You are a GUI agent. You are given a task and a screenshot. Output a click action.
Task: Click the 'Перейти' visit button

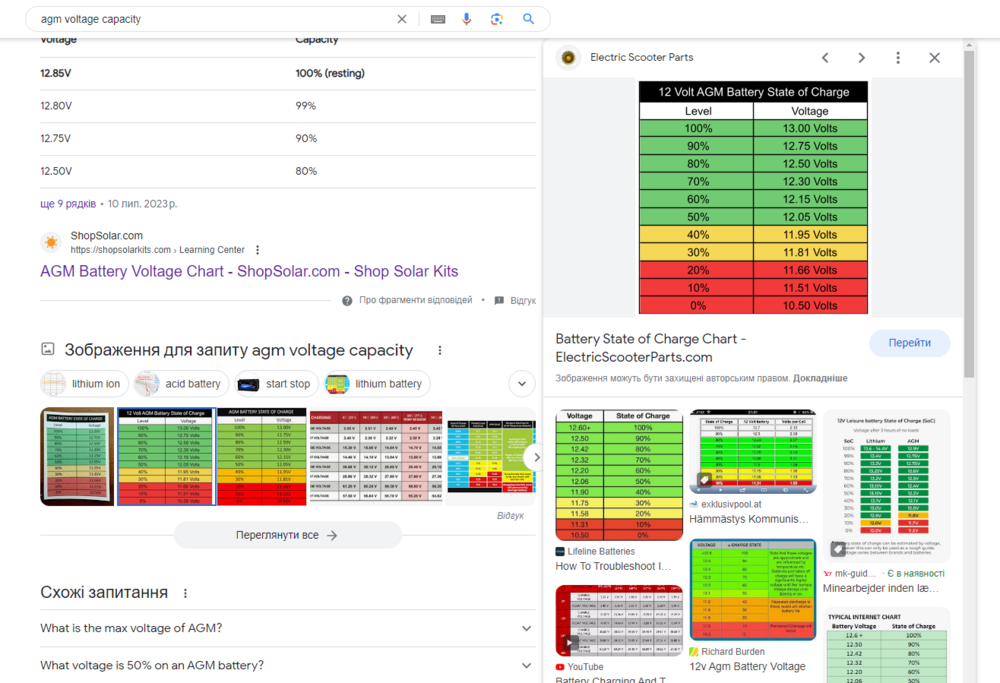[909, 343]
